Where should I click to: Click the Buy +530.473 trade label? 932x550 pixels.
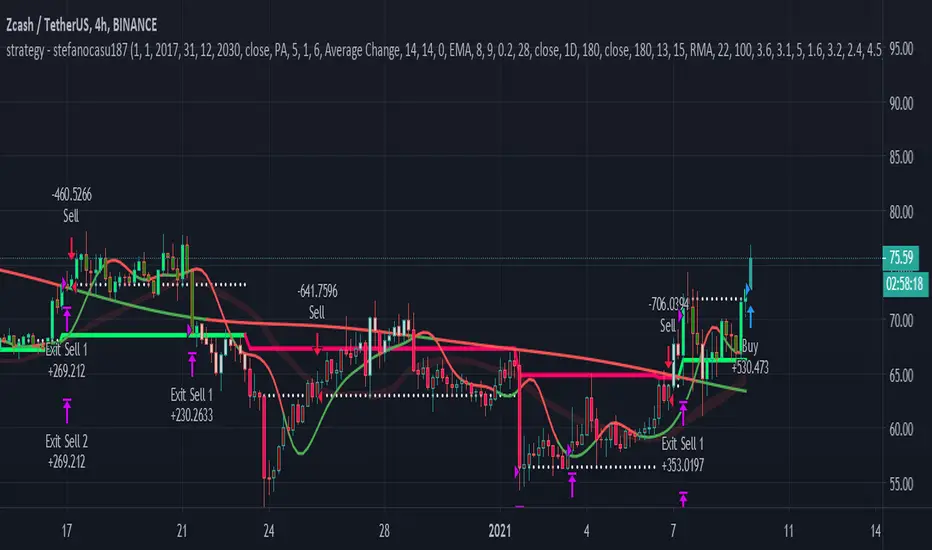point(750,357)
